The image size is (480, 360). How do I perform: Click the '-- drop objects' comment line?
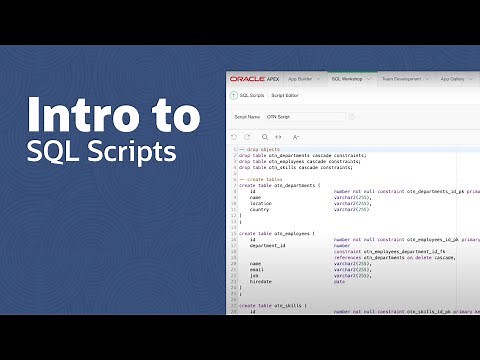tap(259, 149)
